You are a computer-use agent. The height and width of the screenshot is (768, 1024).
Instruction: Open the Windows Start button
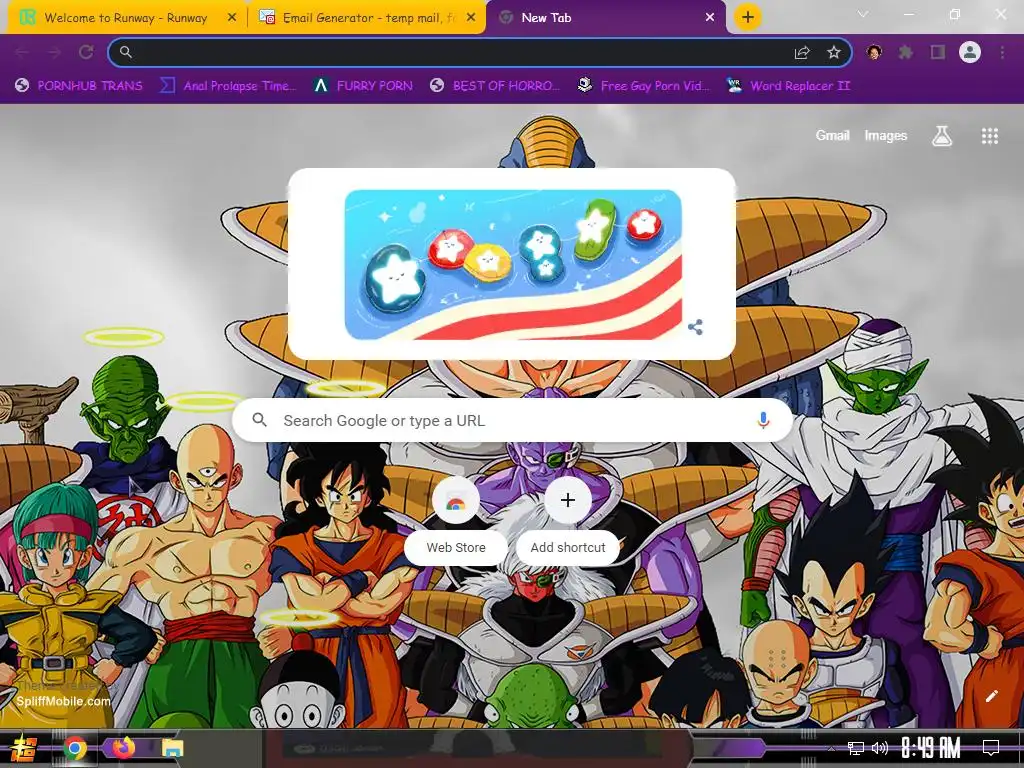[x=24, y=748]
